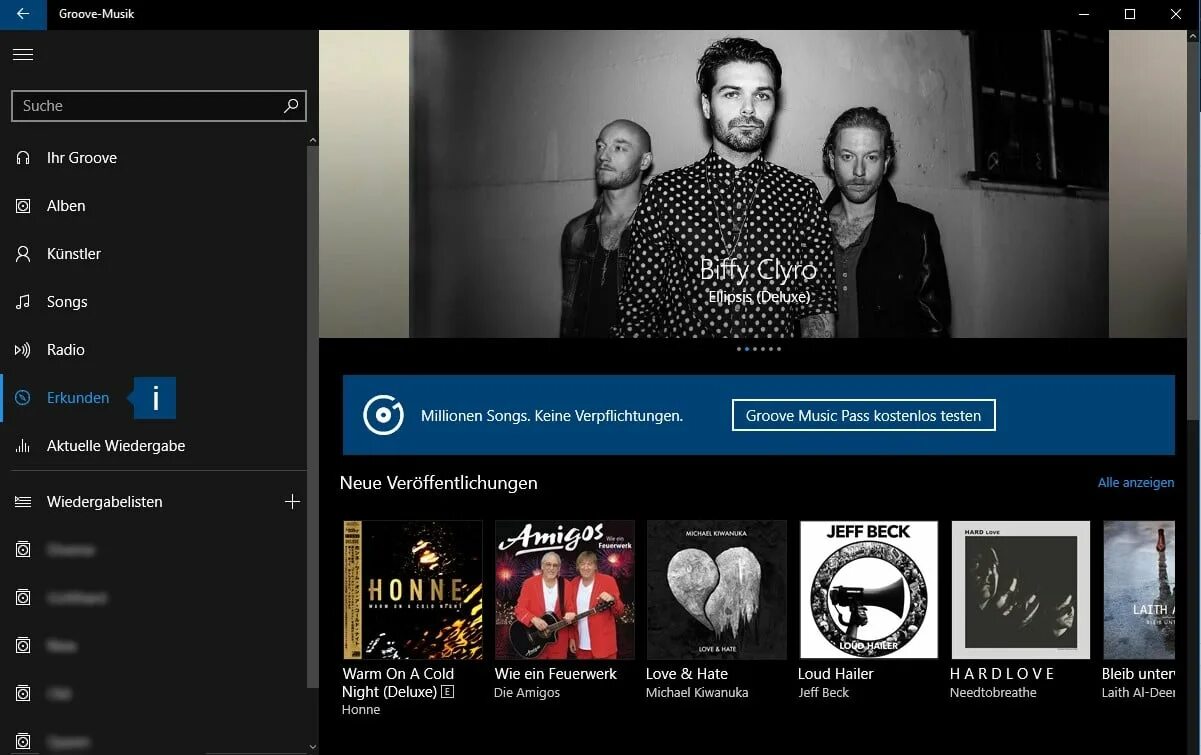
Task: Minimize the Groove-Musik window
Action: 1084,14
